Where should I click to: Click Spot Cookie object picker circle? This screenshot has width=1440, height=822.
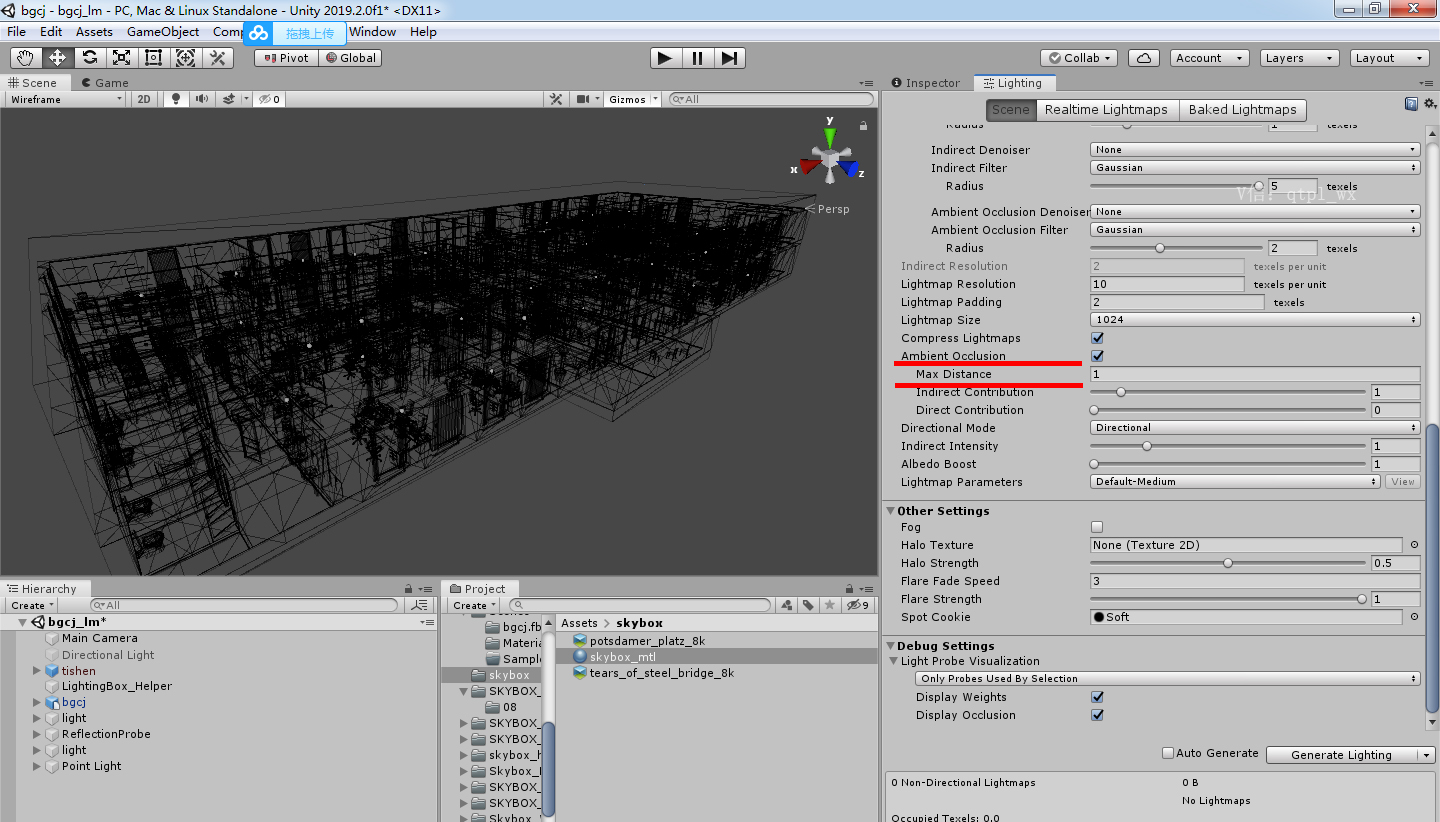coord(1414,617)
